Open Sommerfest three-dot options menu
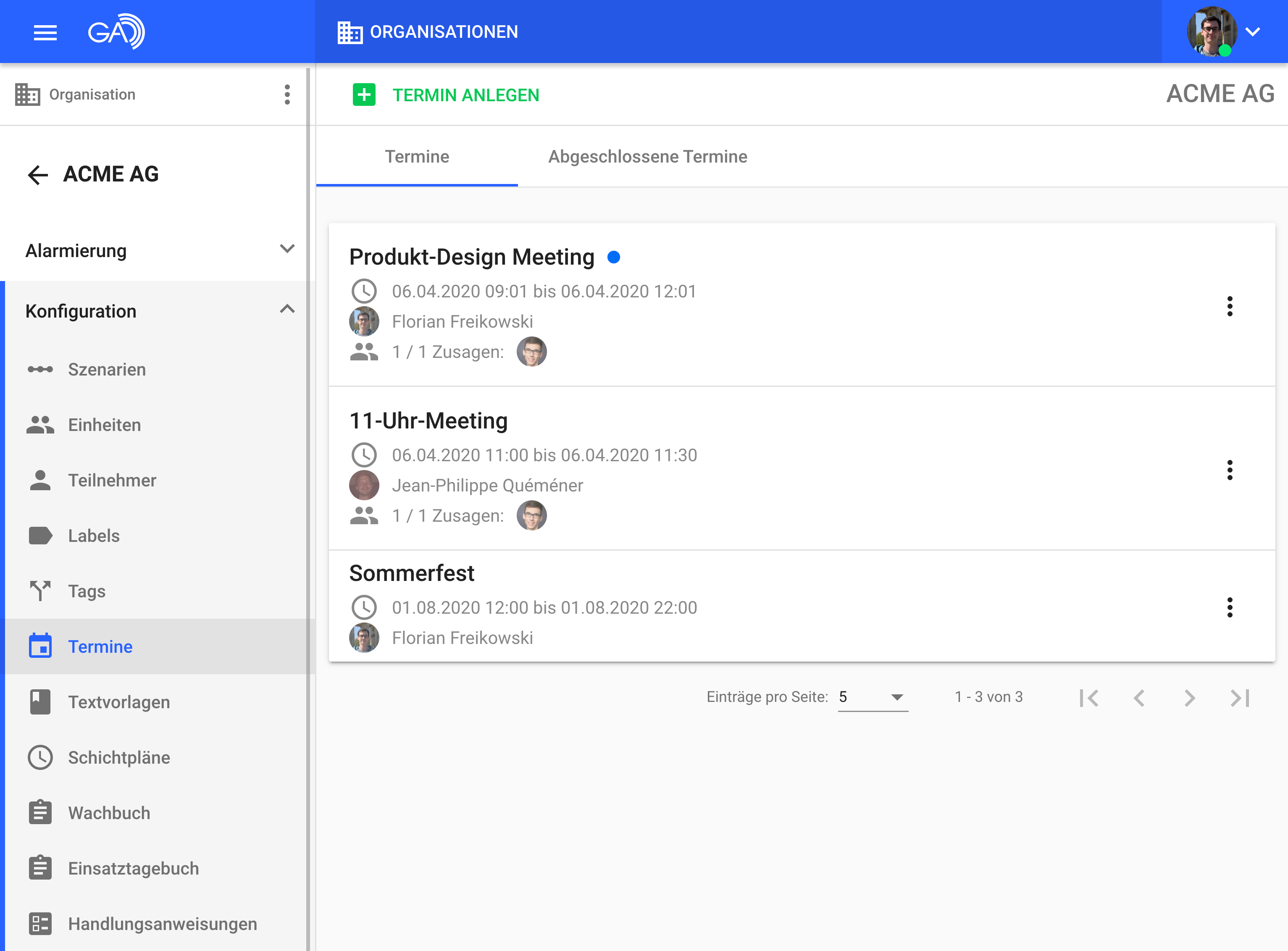The height and width of the screenshot is (951, 1288). pyautogui.click(x=1229, y=607)
